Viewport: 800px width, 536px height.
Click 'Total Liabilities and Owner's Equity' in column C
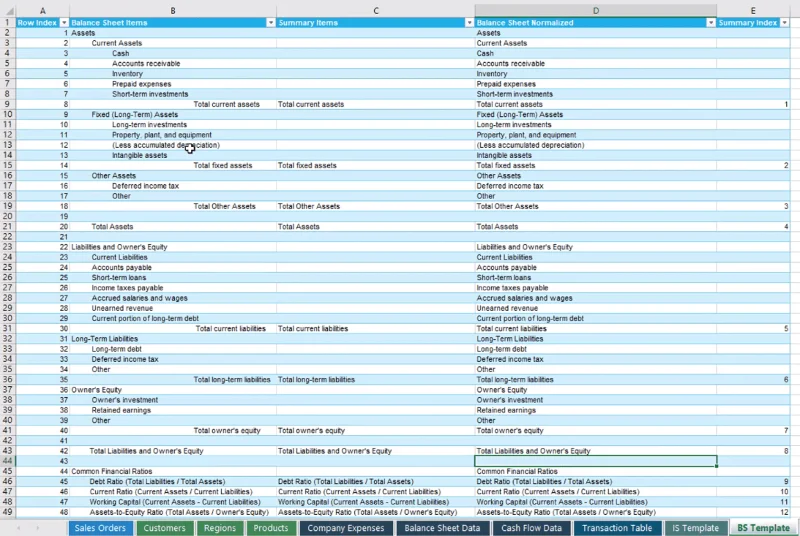coord(335,451)
